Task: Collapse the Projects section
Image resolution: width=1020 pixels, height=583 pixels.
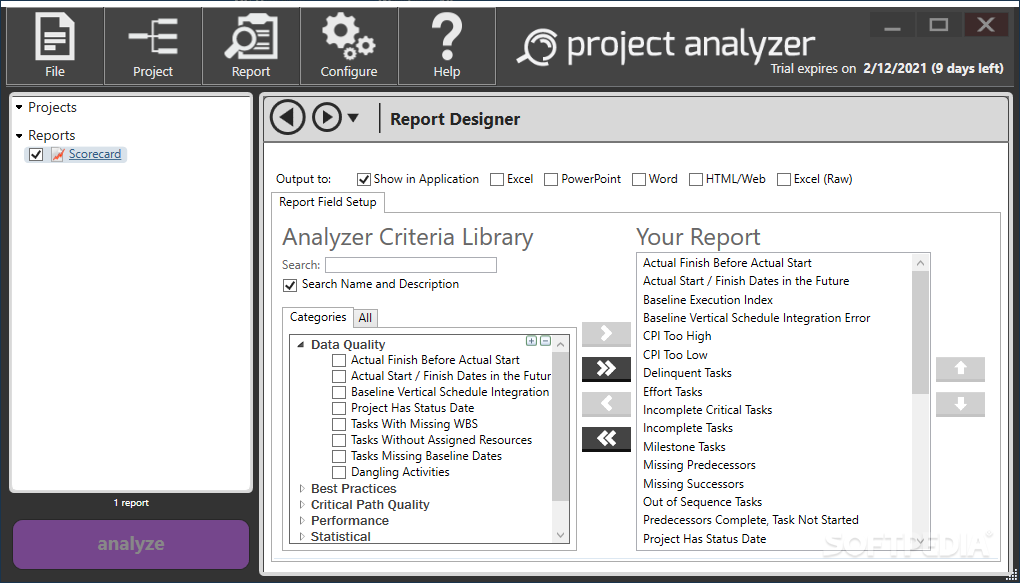Action: [19, 107]
